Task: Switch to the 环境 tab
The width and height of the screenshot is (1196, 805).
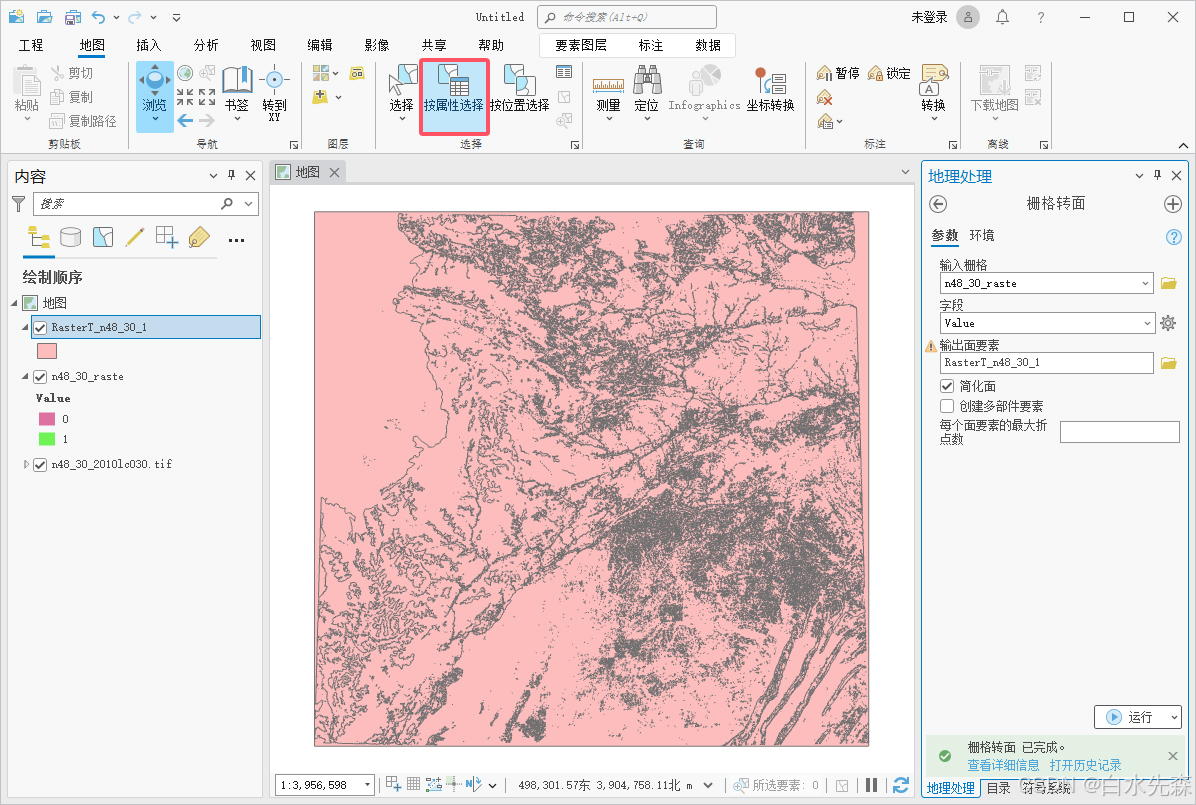Action: [x=982, y=236]
